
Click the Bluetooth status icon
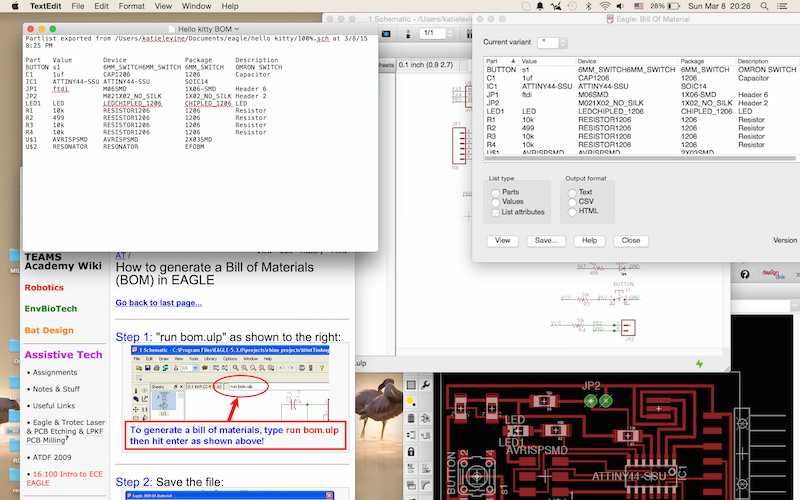click(588, 6)
